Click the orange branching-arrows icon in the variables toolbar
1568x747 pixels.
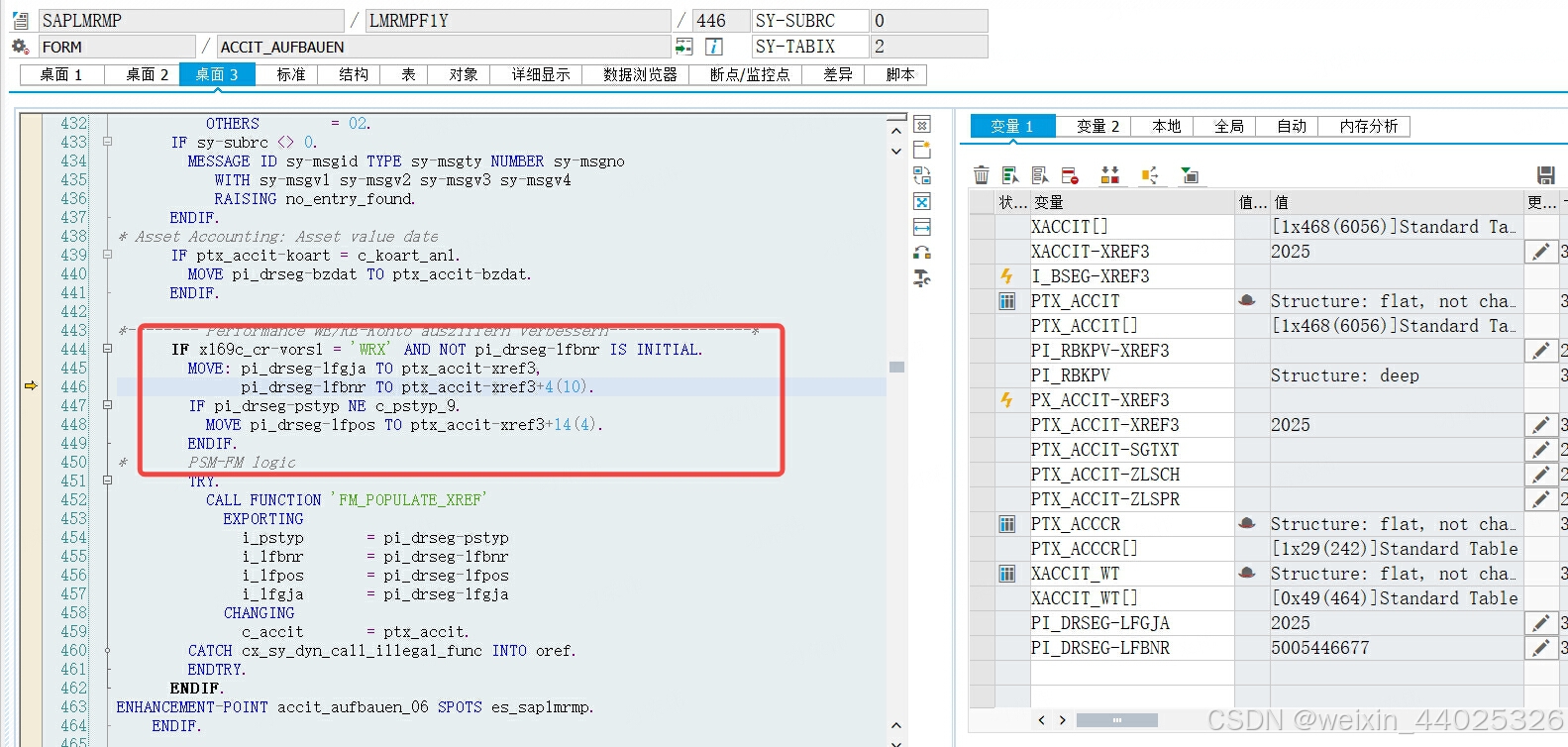1150,175
